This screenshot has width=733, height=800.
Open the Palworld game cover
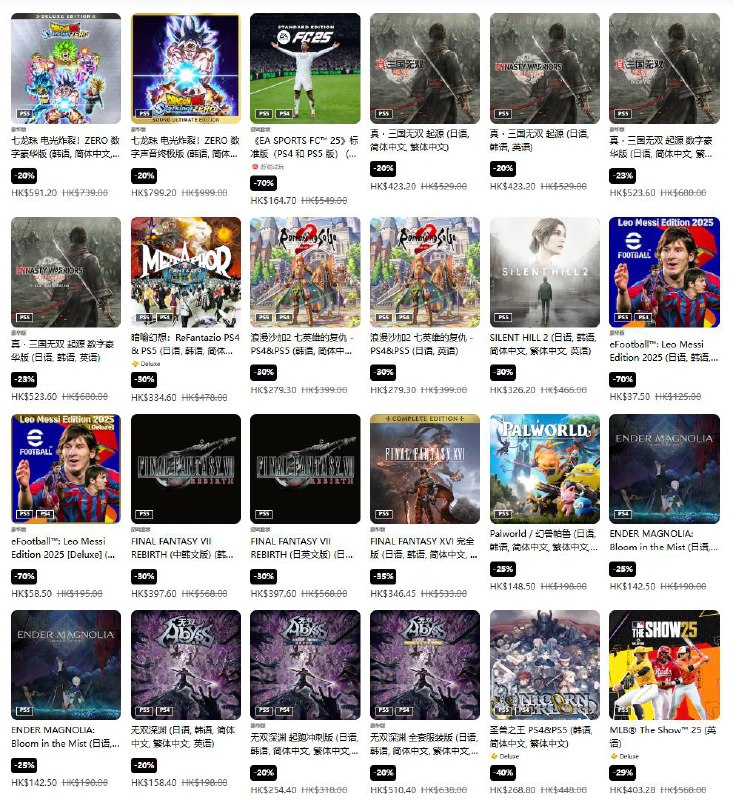click(545, 468)
